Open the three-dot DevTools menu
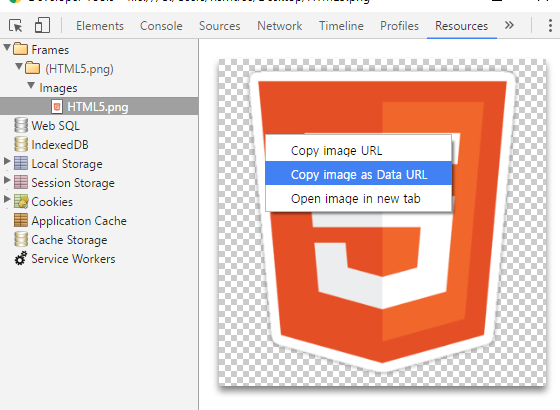This screenshot has width=560, height=410. 550,26
